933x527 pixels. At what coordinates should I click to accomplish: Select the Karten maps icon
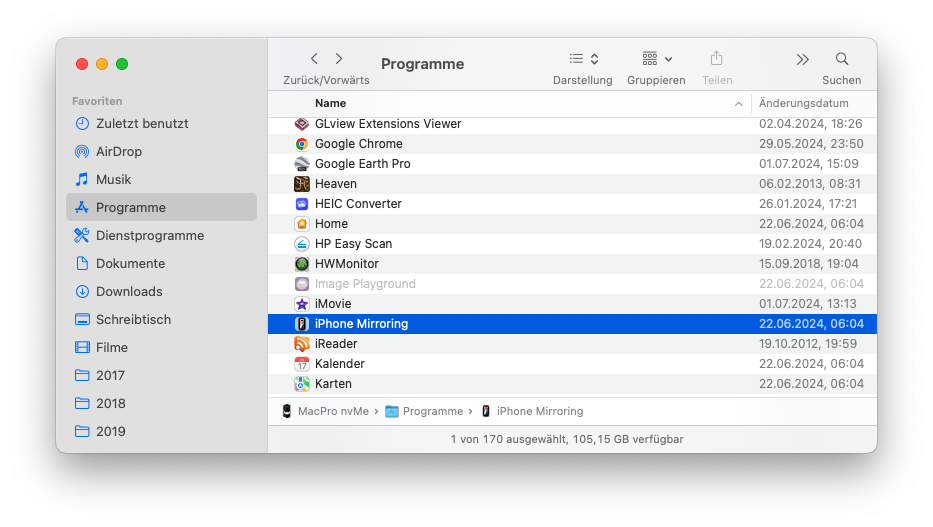click(x=302, y=384)
